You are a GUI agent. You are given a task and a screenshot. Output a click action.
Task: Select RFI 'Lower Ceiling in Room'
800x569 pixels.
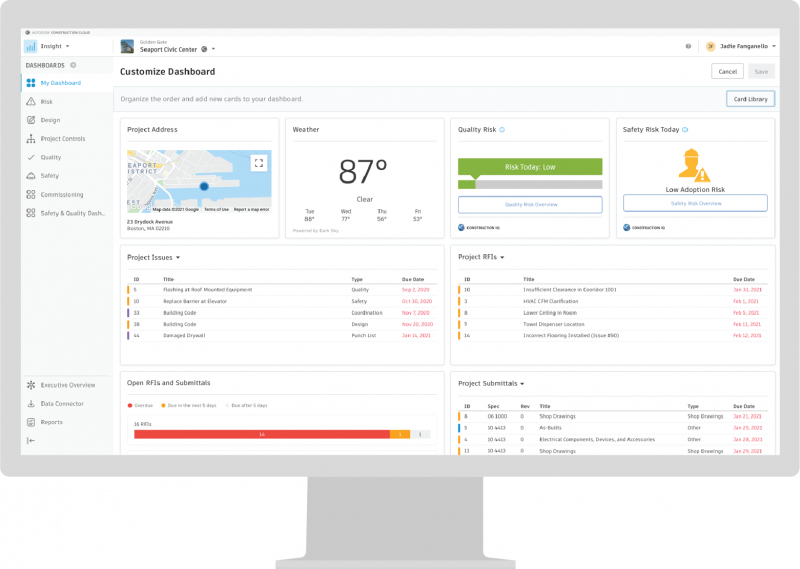[x=613, y=313]
